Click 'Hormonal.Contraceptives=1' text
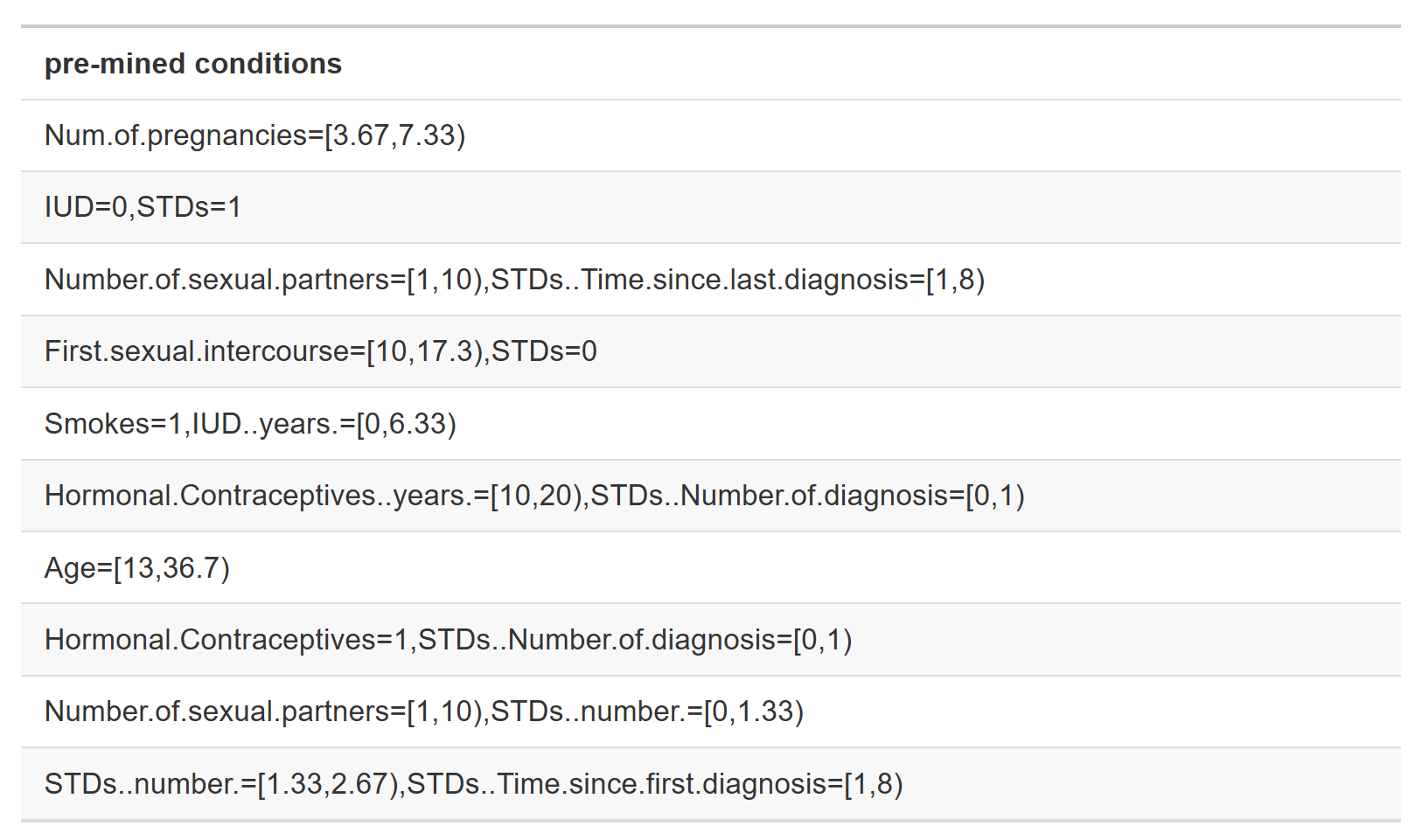This screenshot has height=840, width=1422. (x=227, y=640)
